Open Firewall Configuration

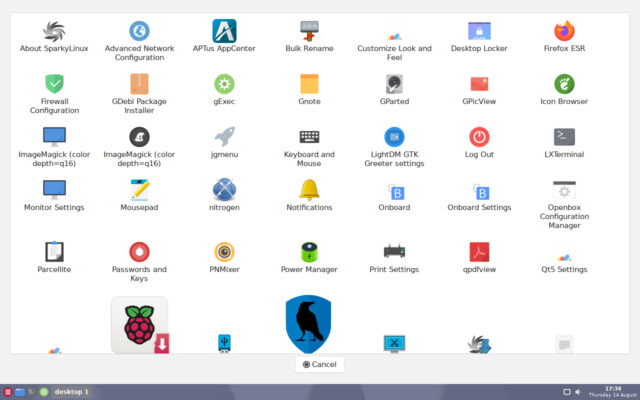point(54,84)
